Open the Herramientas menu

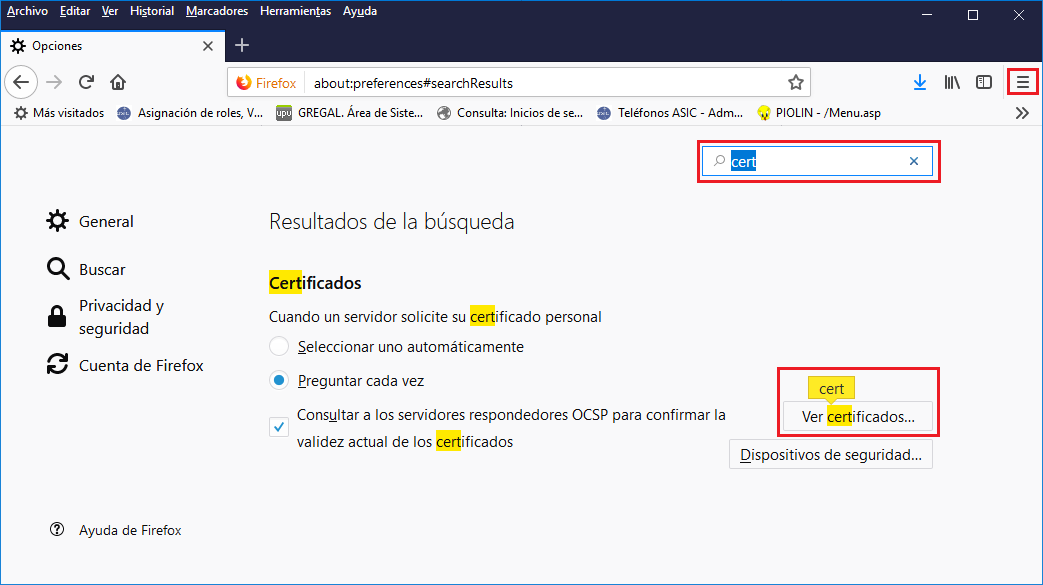coord(295,11)
